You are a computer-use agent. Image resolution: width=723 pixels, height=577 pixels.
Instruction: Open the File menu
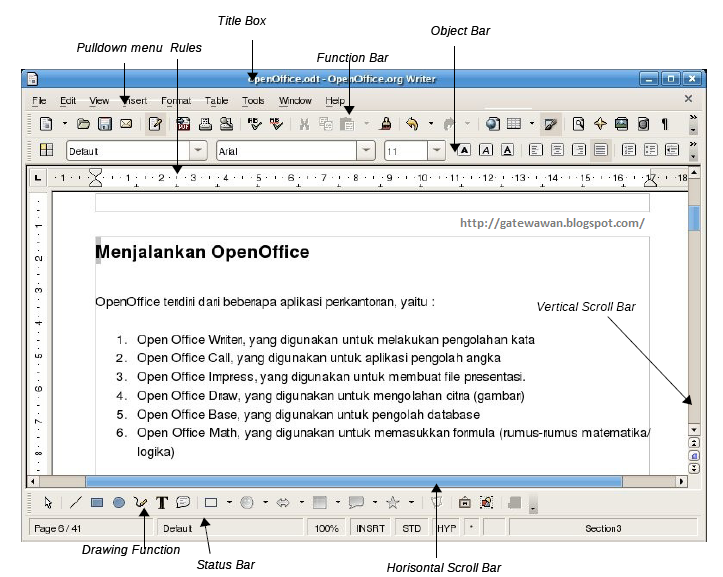(x=39, y=101)
